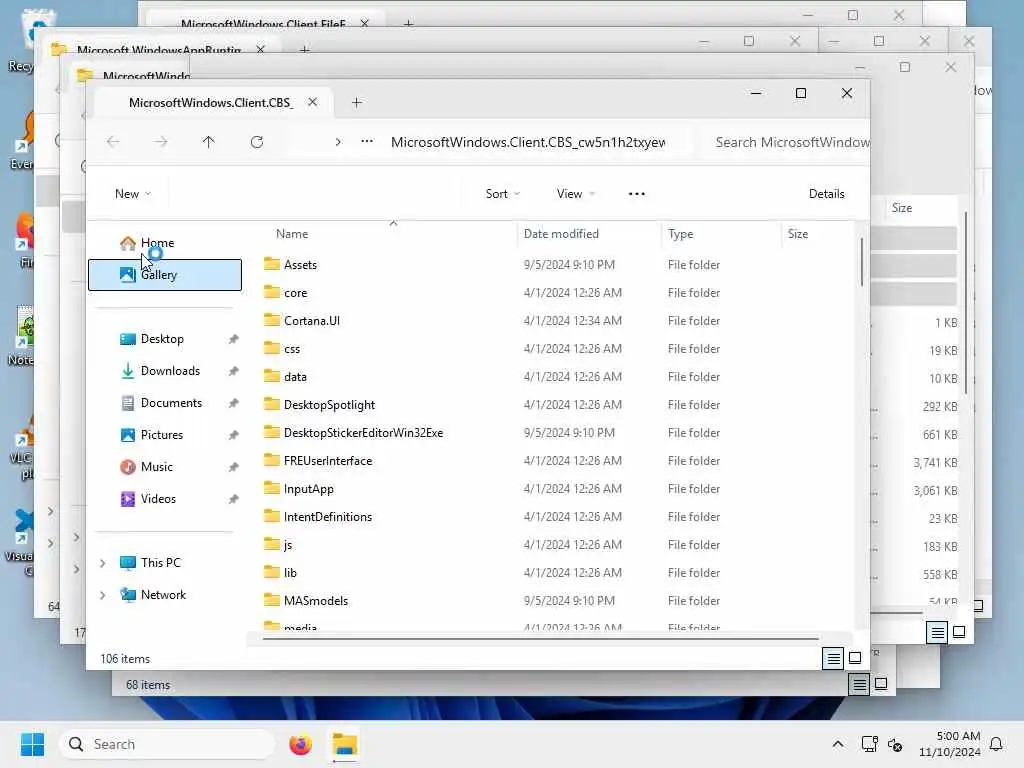1024x768 pixels.
Task: Select the InputApp folder
Action: click(x=308, y=489)
